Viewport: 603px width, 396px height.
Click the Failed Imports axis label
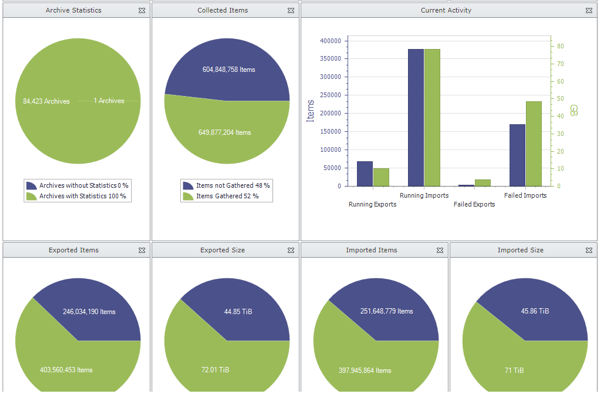click(525, 195)
